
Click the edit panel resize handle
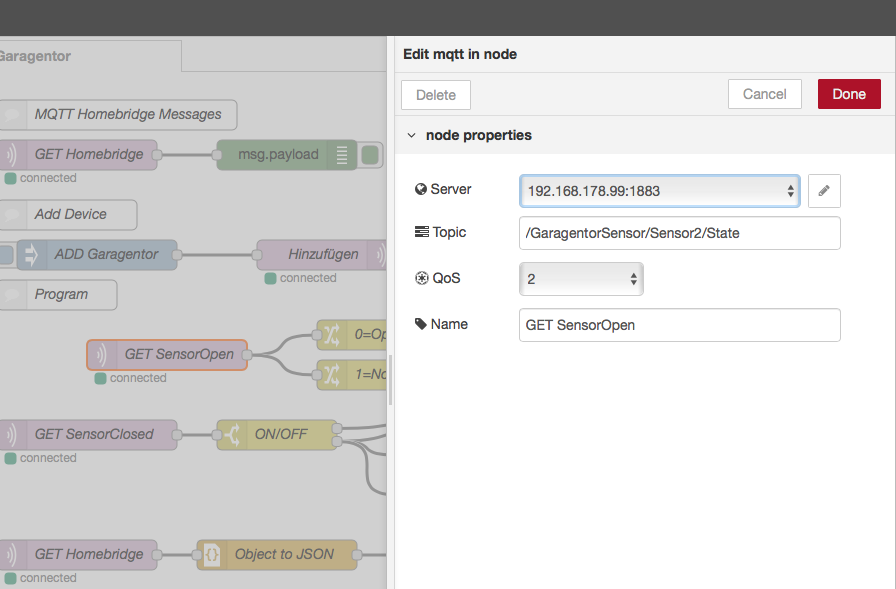(x=390, y=380)
